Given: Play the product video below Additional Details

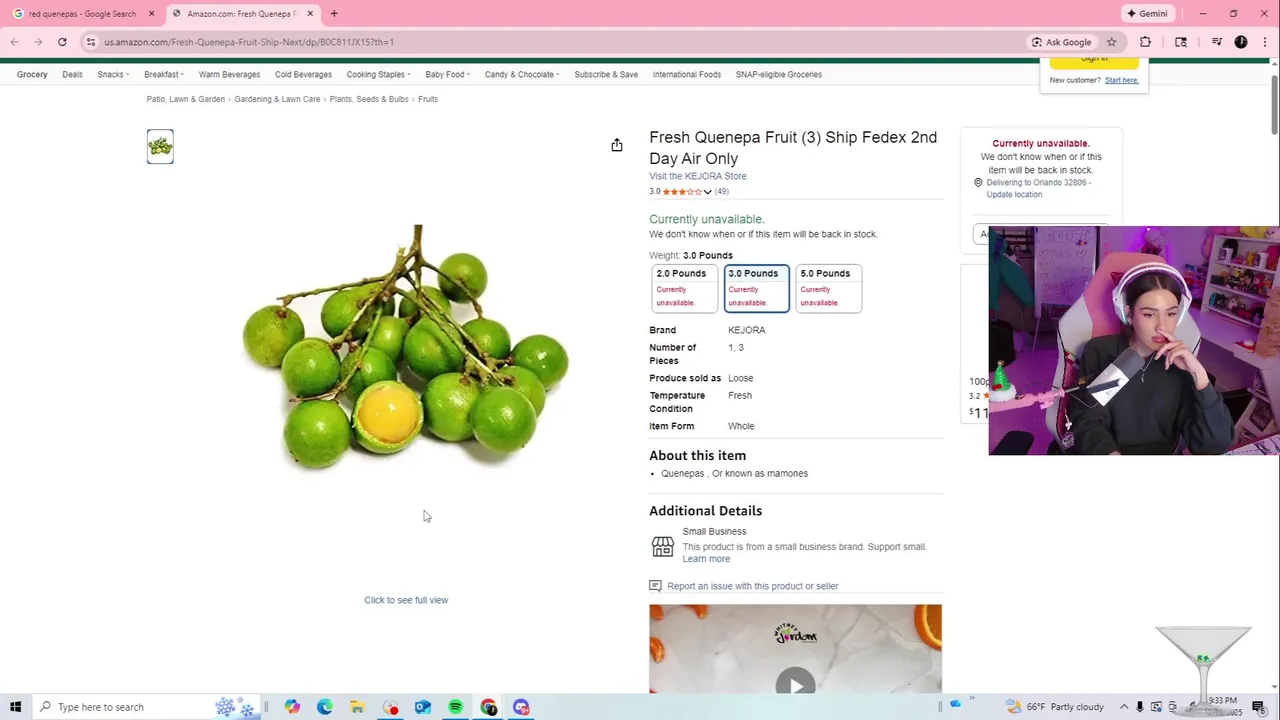Looking at the screenshot, I should [795, 685].
